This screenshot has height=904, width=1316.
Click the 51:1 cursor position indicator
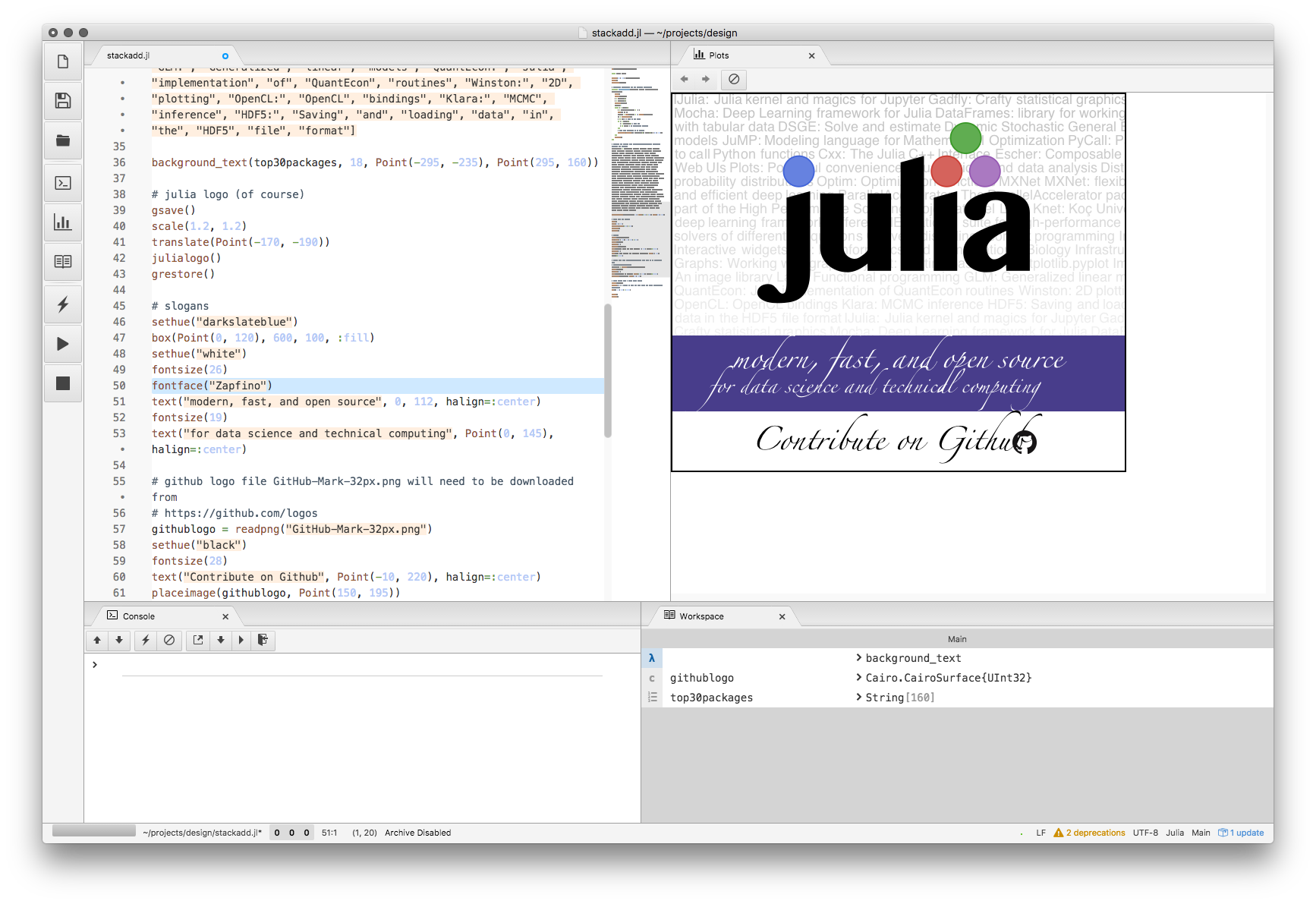pos(329,833)
